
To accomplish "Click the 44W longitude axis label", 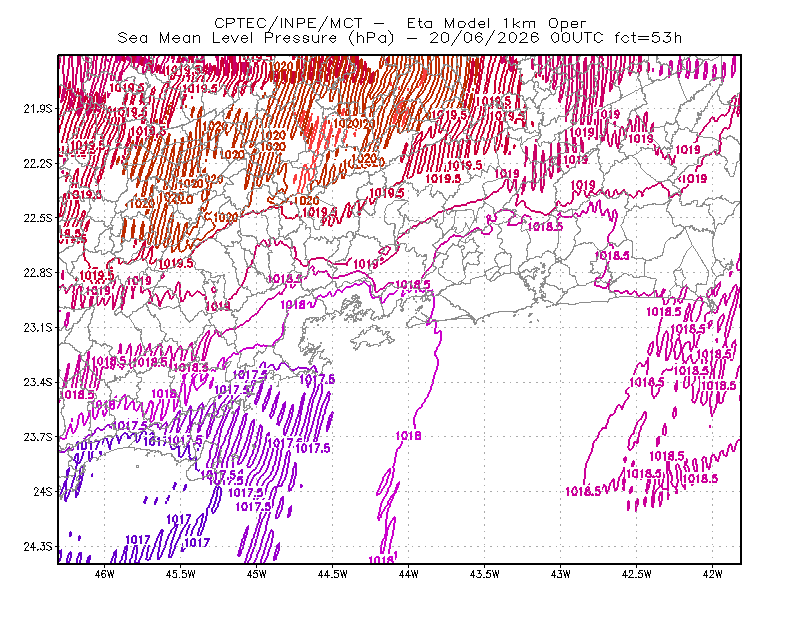I will click(x=408, y=574).
